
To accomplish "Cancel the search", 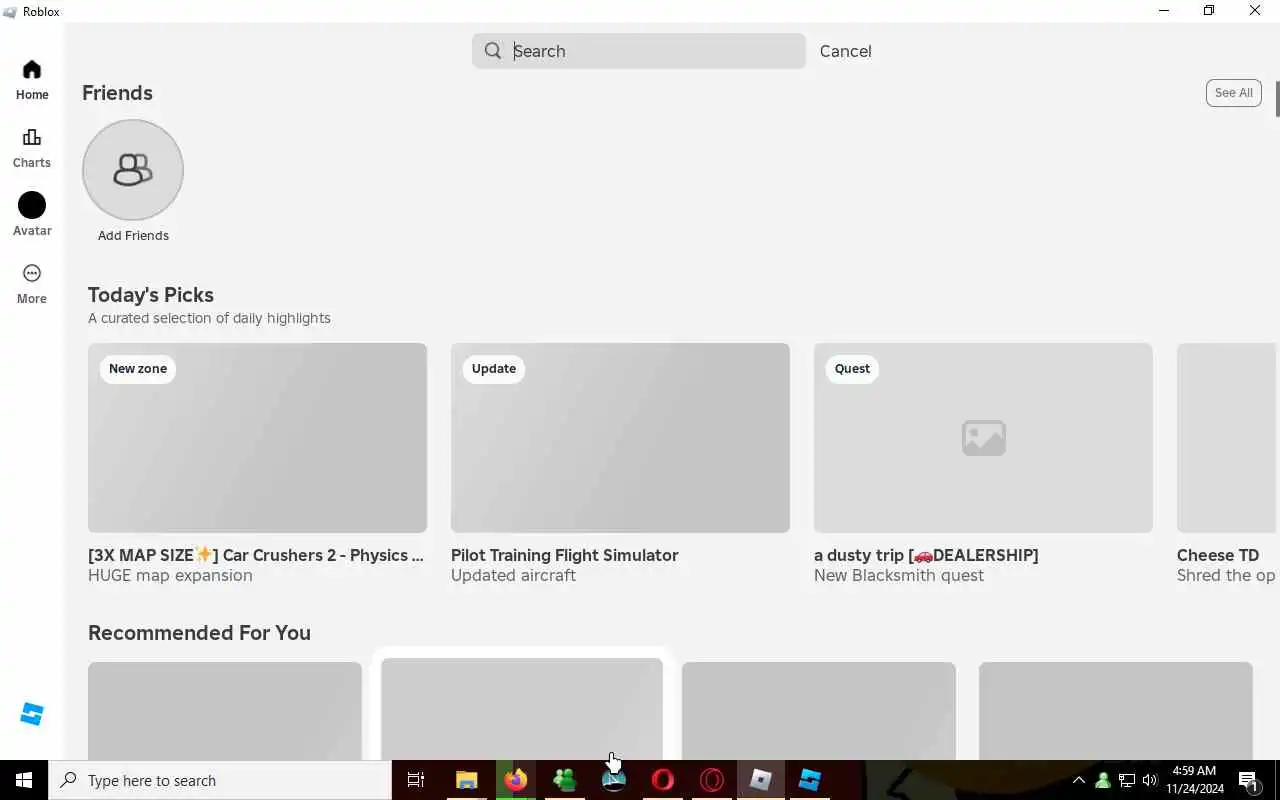I will tap(846, 51).
